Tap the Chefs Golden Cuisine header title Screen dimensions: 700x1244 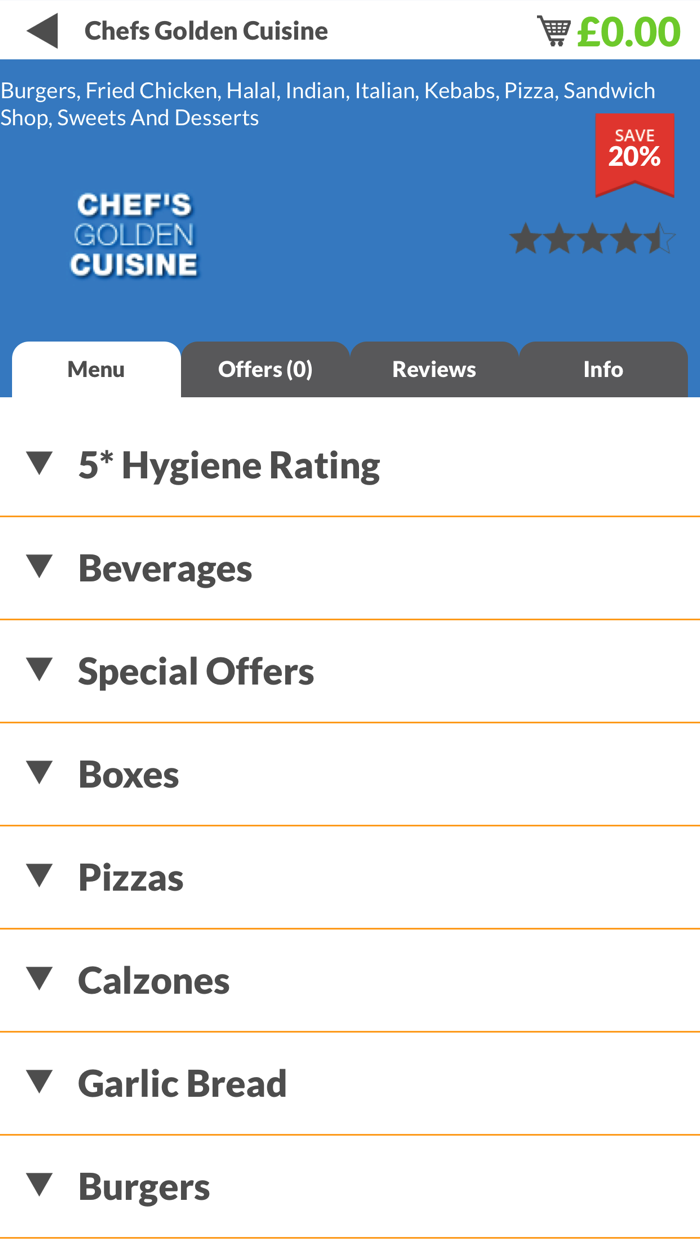tap(206, 31)
